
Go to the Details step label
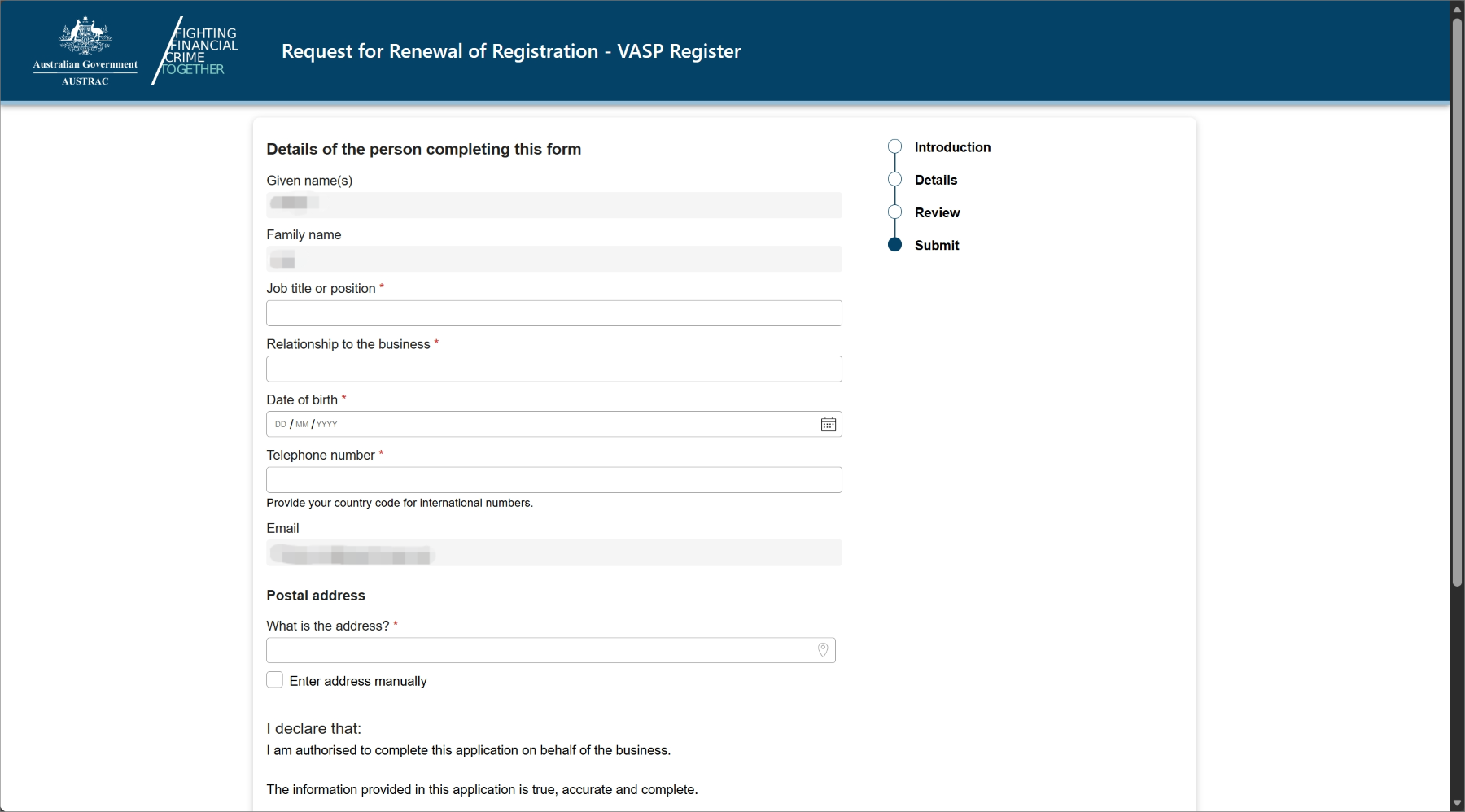(935, 180)
